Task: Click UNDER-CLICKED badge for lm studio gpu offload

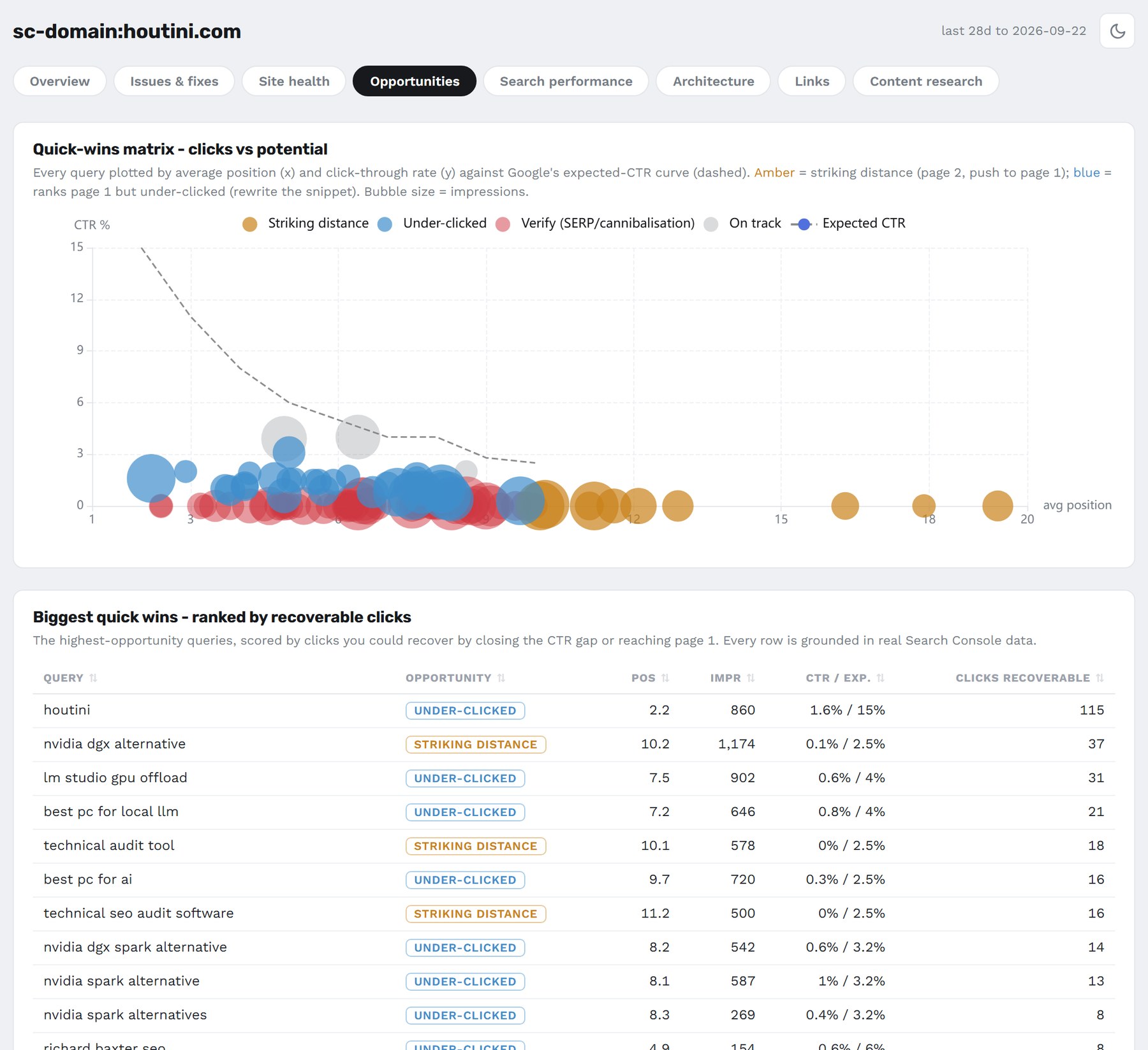Action: [465, 778]
